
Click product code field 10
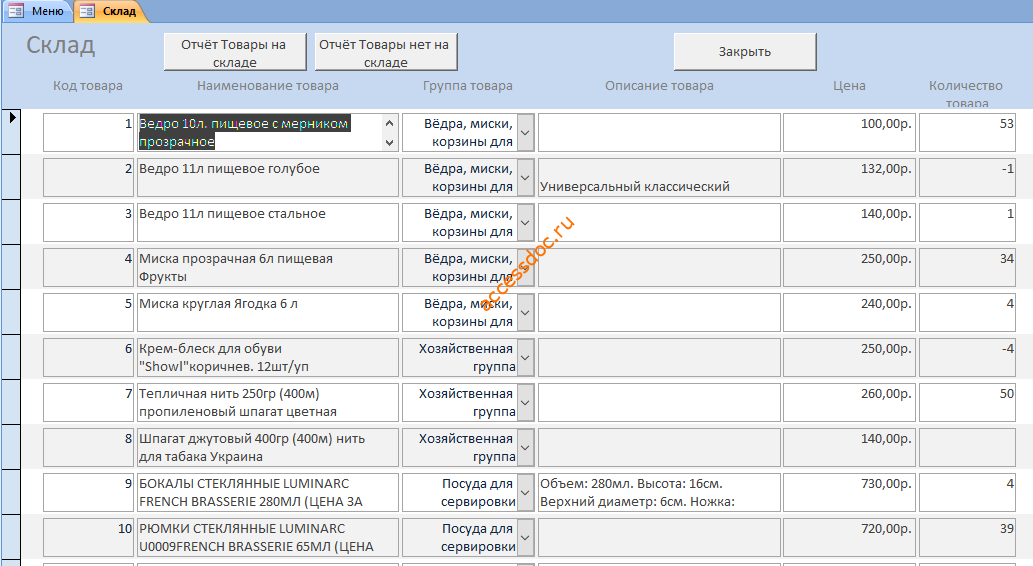[88, 537]
